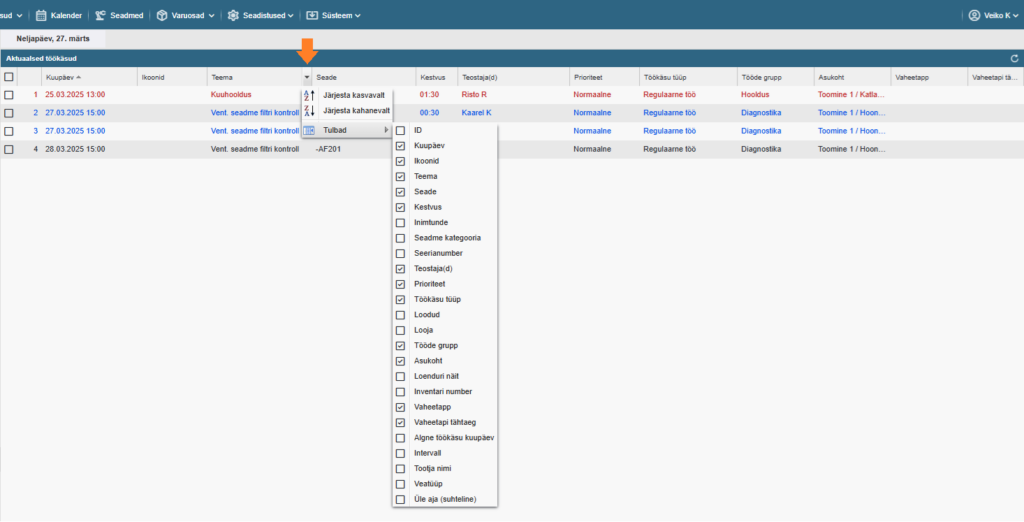Click the Risto R assignee link
Screen dimensions: 1024x522
point(473,95)
